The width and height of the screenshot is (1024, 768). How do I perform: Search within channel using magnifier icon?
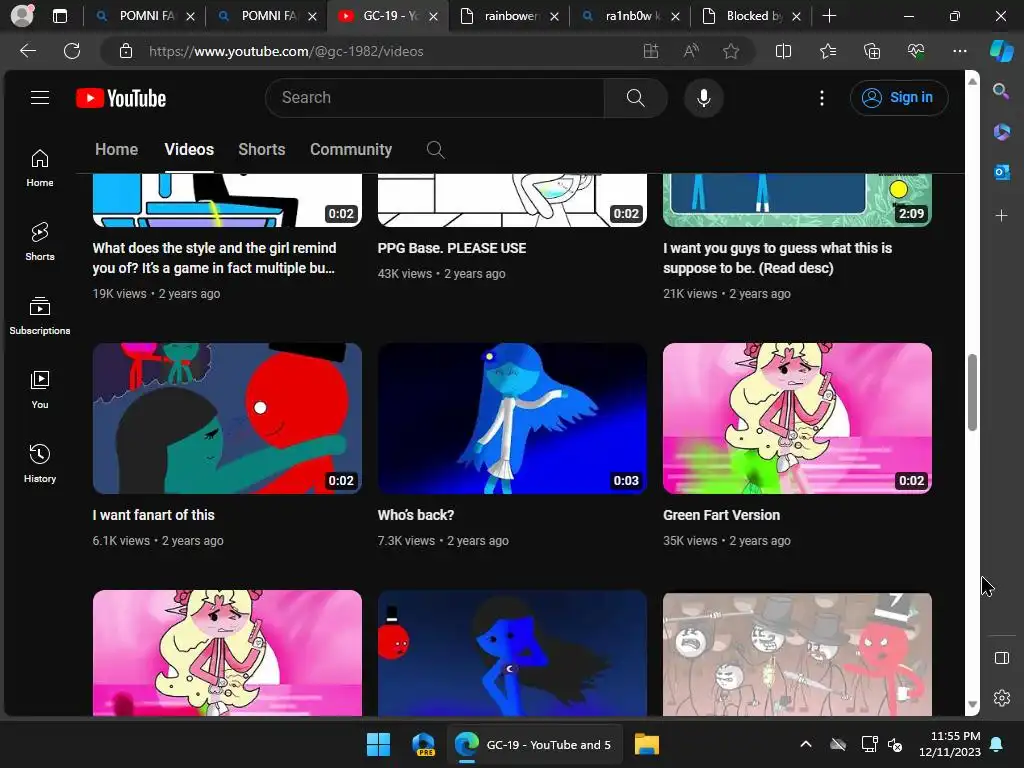(435, 150)
